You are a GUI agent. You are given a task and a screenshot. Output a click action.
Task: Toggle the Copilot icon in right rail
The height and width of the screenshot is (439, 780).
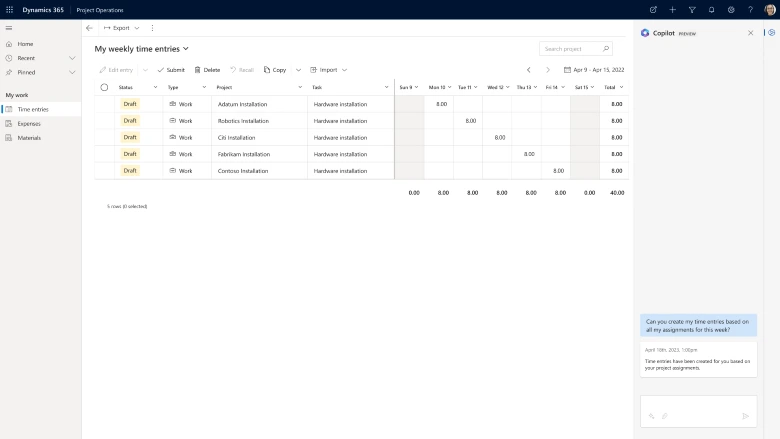pos(771,33)
